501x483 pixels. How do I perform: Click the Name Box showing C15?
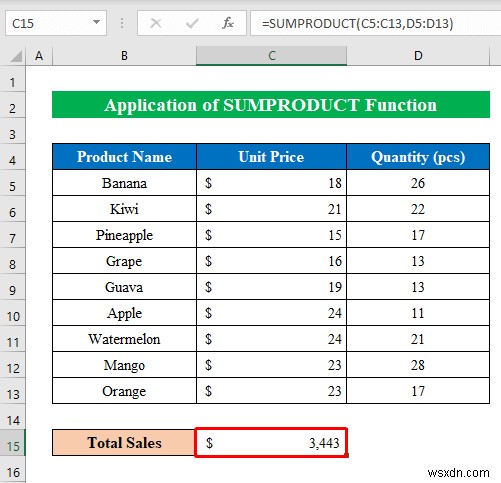click(x=56, y=23)
